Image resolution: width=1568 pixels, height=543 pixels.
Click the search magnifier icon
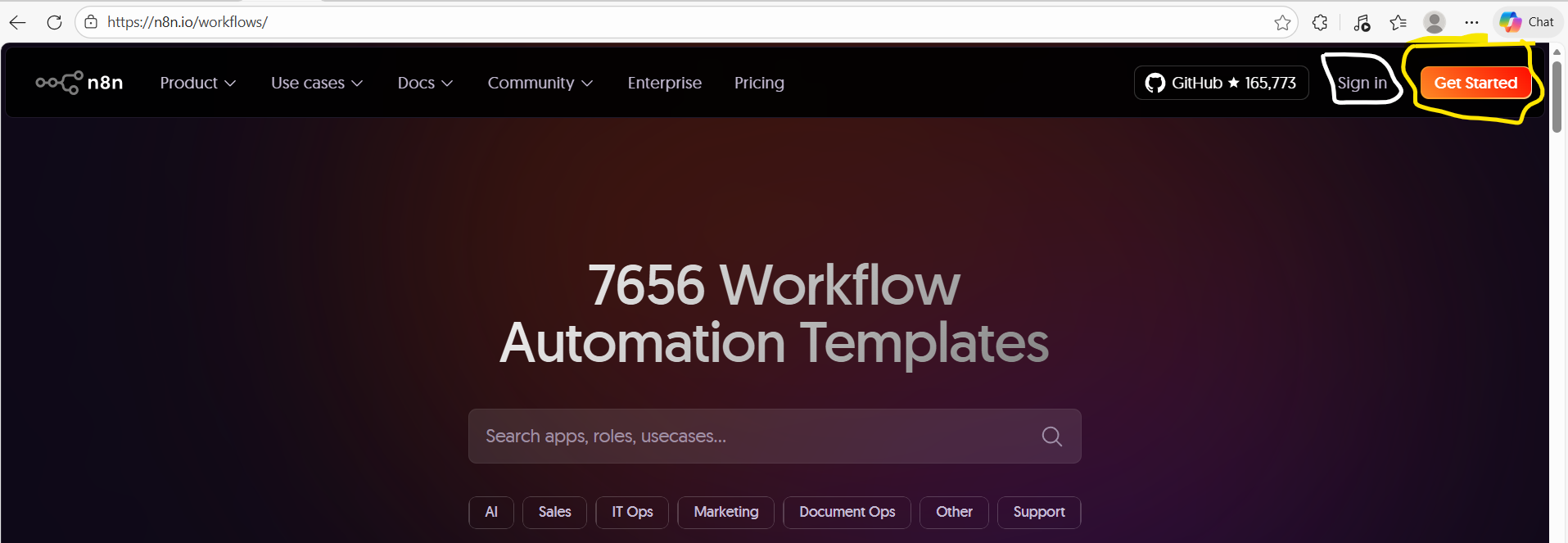pyautogui.click(x=1052, y=437)
